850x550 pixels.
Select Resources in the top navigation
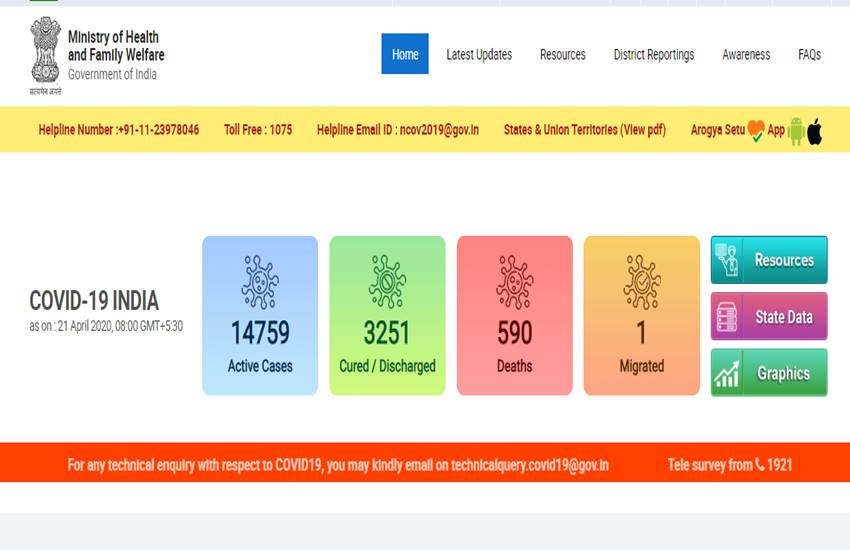tap(563, 54)
